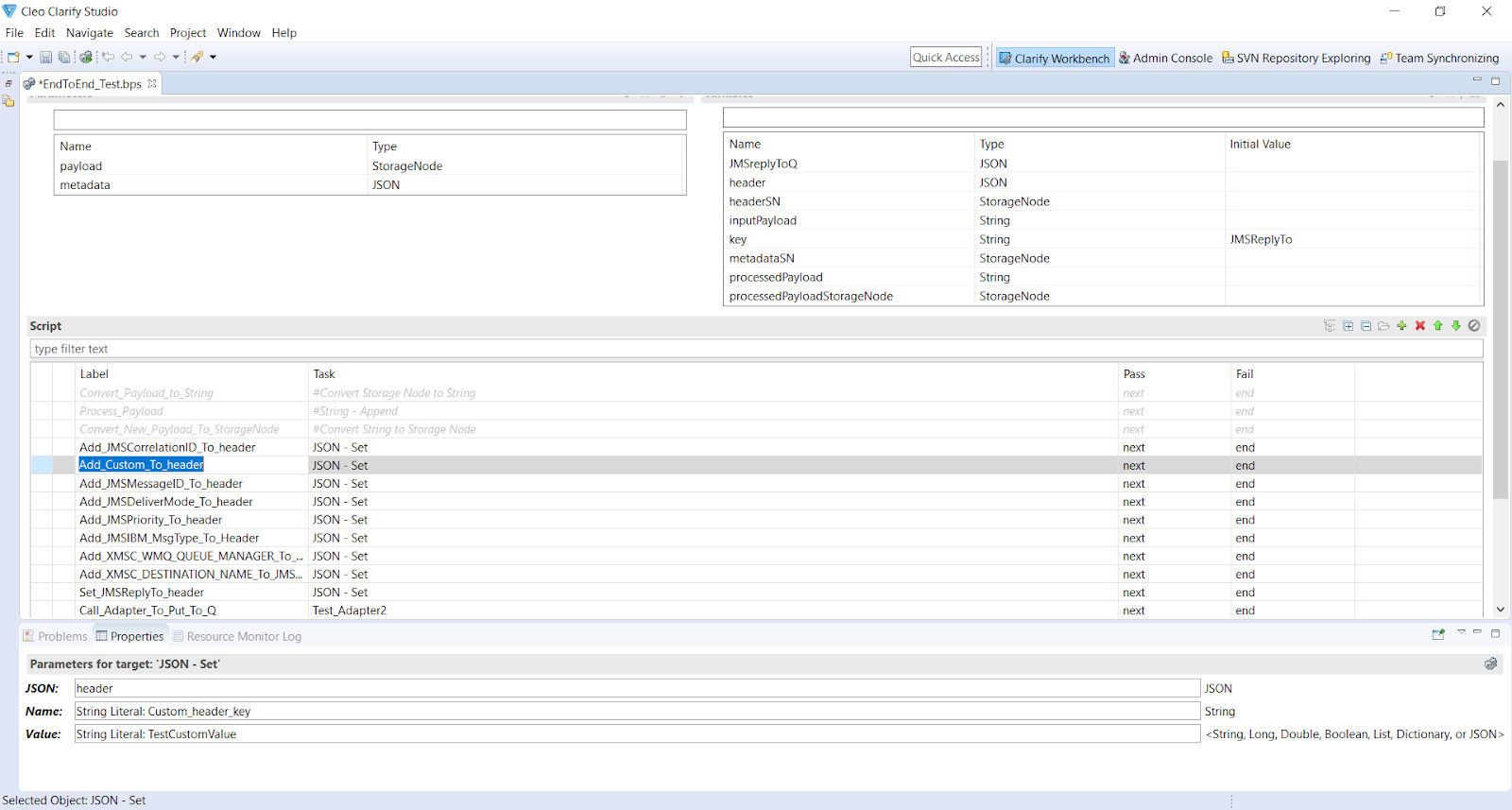Move selected task up with green arrow

tap(1437, 326)
